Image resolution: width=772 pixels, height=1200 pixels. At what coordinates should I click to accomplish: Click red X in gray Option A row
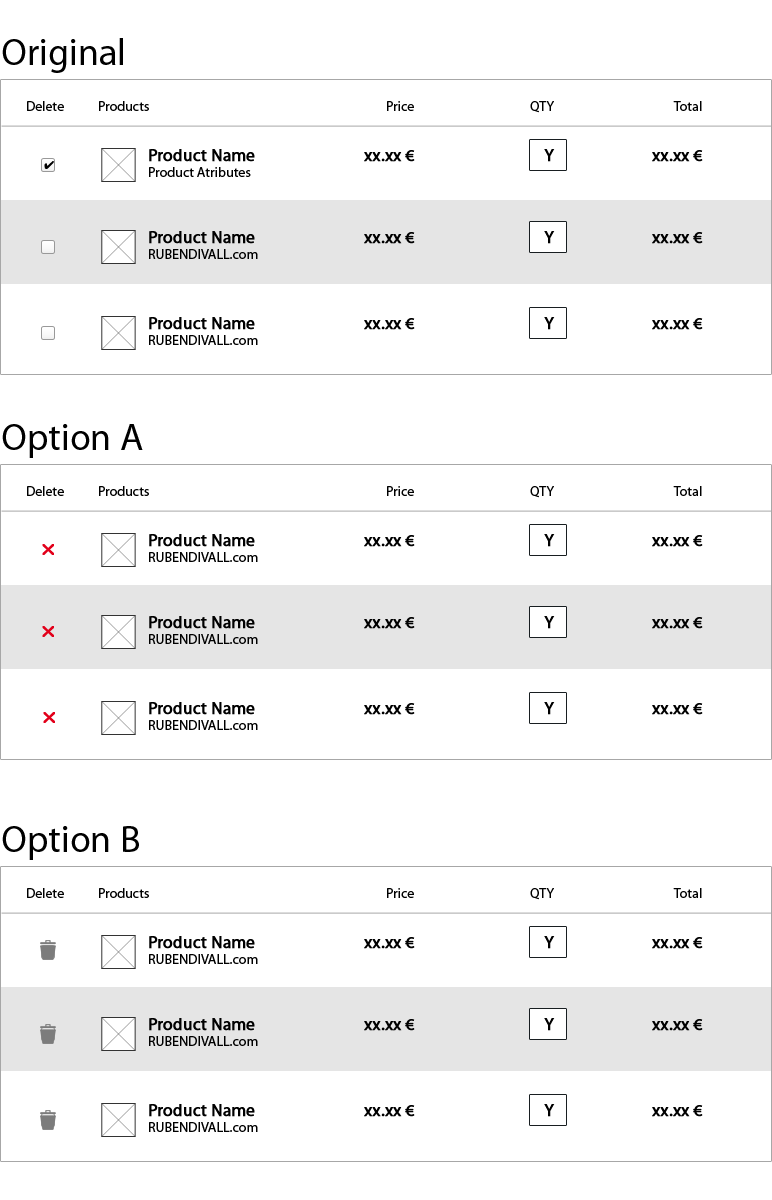(x=48, y=631)
